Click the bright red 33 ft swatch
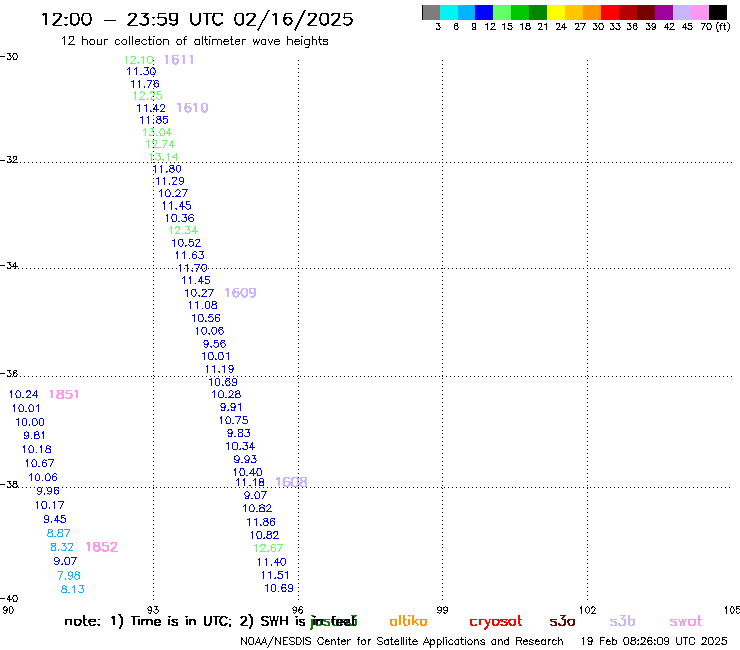This screenshot has width=740, height=650. (610, 13)
